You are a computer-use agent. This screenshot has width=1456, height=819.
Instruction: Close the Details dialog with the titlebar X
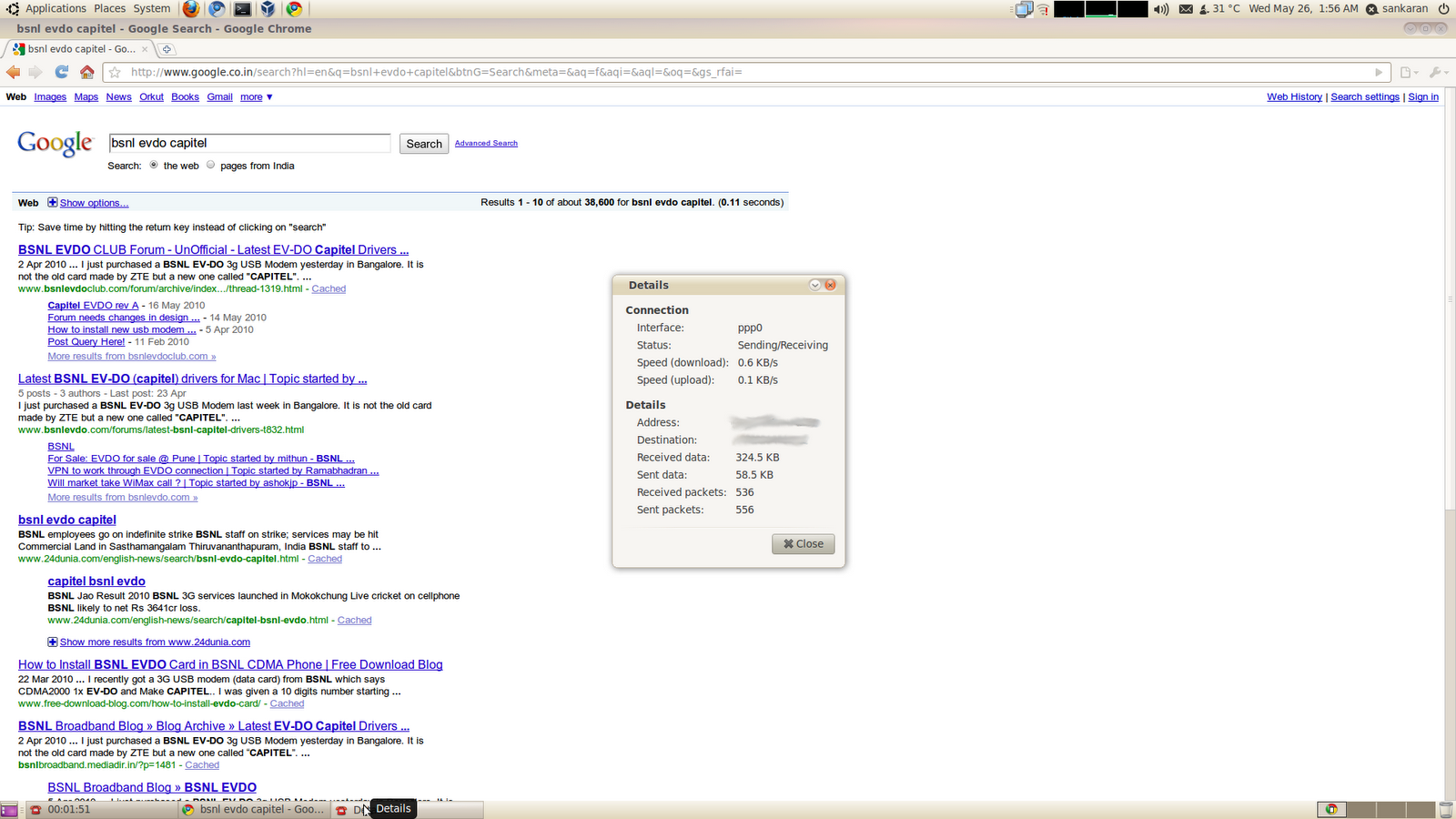click(830, 285)
